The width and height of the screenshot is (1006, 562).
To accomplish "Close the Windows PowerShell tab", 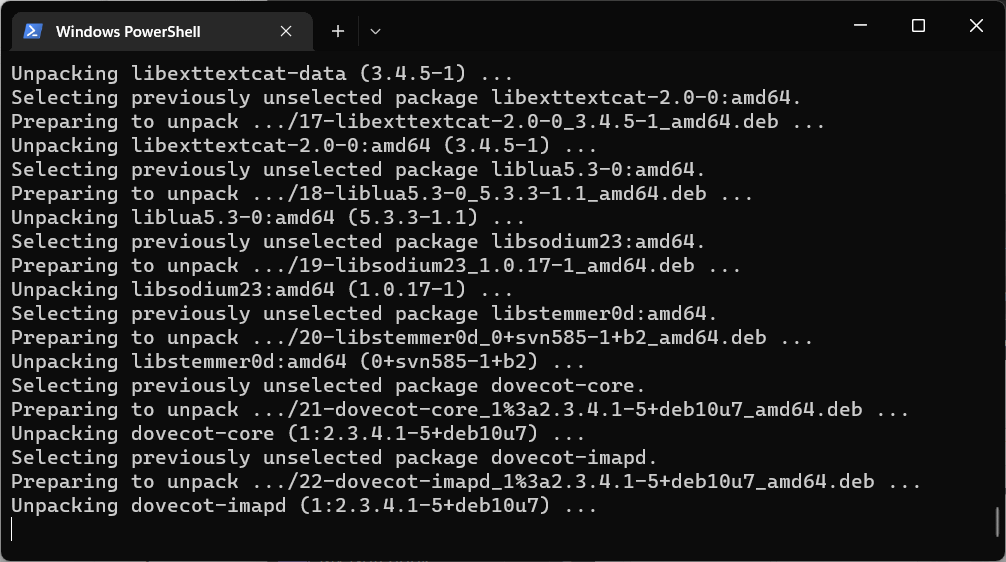I will click(x=286, y=31).
